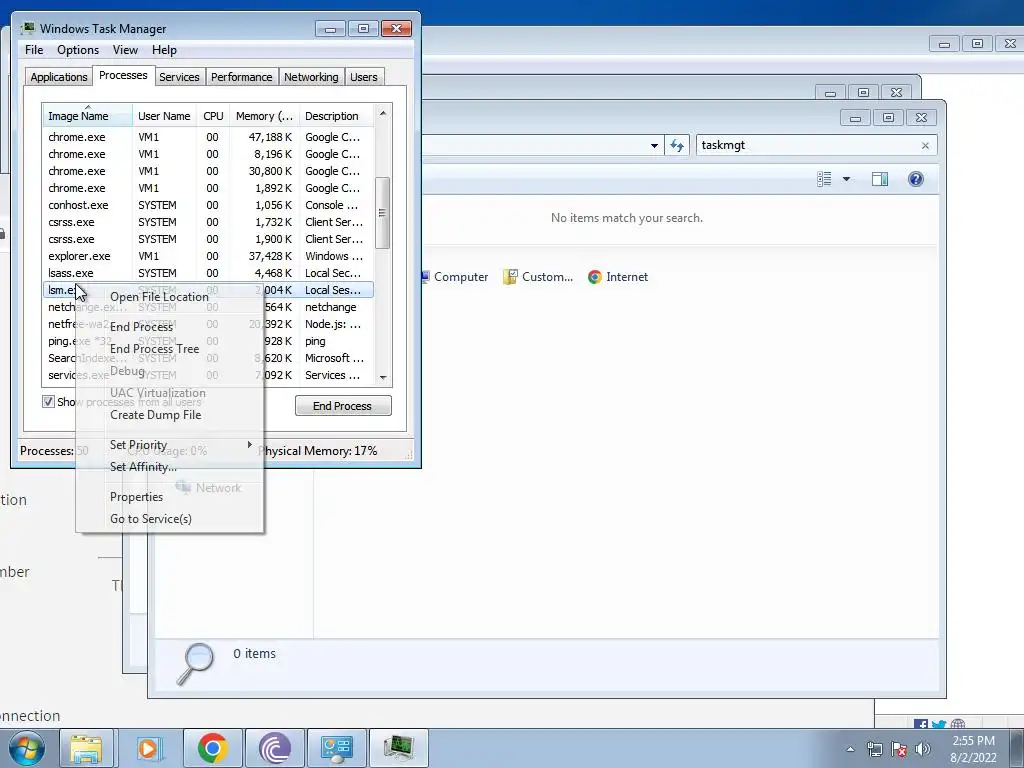Select the conhost.exe process row
1024x768 pixels.
pos(208,205)
